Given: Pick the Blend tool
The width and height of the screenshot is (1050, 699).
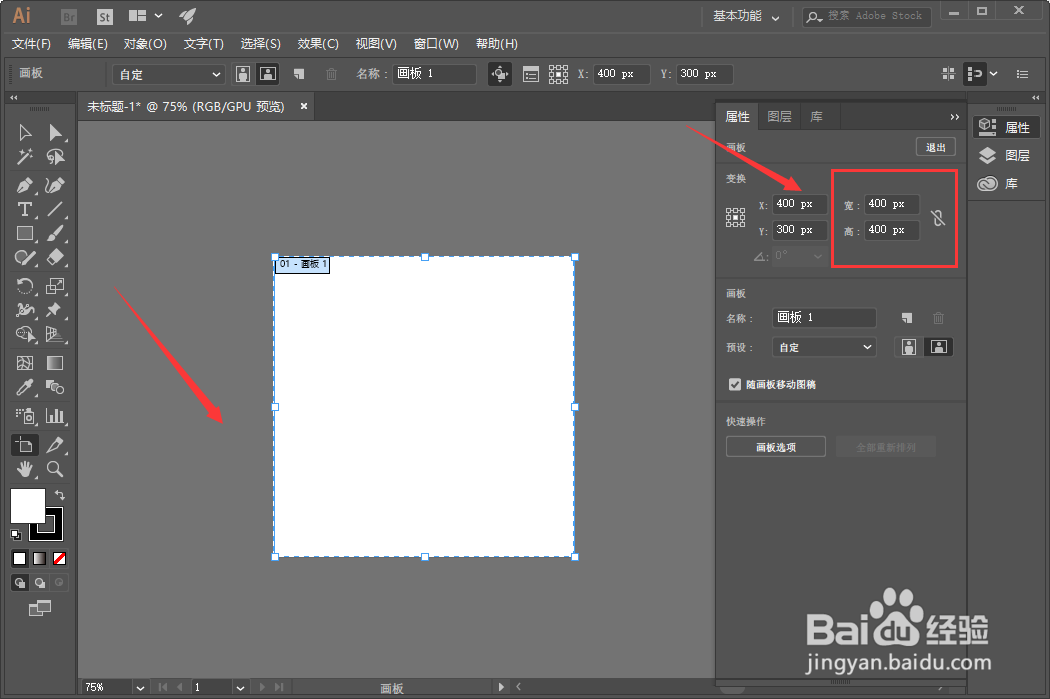Looking at the screenshot, I should (55, 387).
